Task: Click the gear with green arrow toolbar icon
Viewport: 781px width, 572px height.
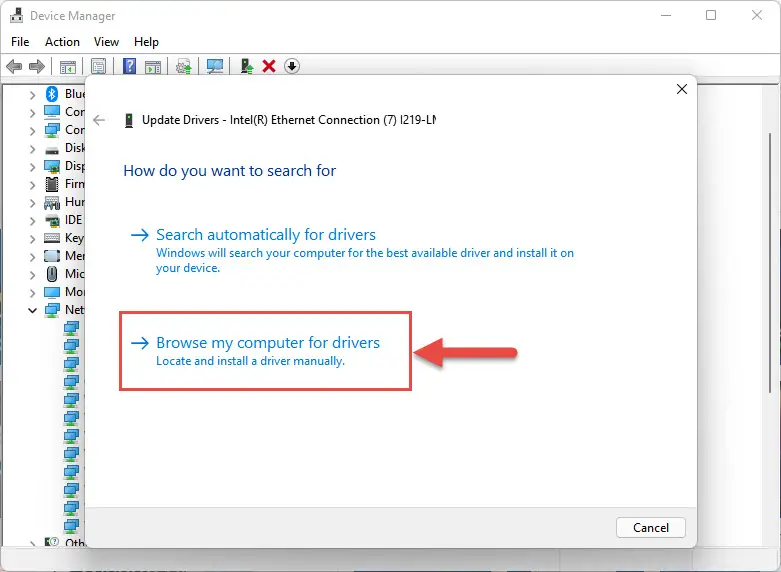Action: click(x=184, y=66)
